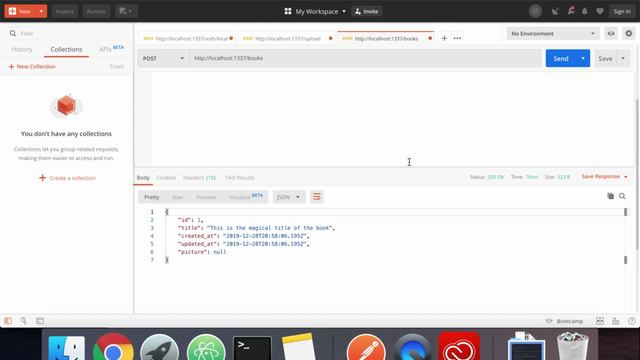The height and width of the screenshot is (360, 640).
Task: Switch to History sidebar tab
Action: click(22, 49)
